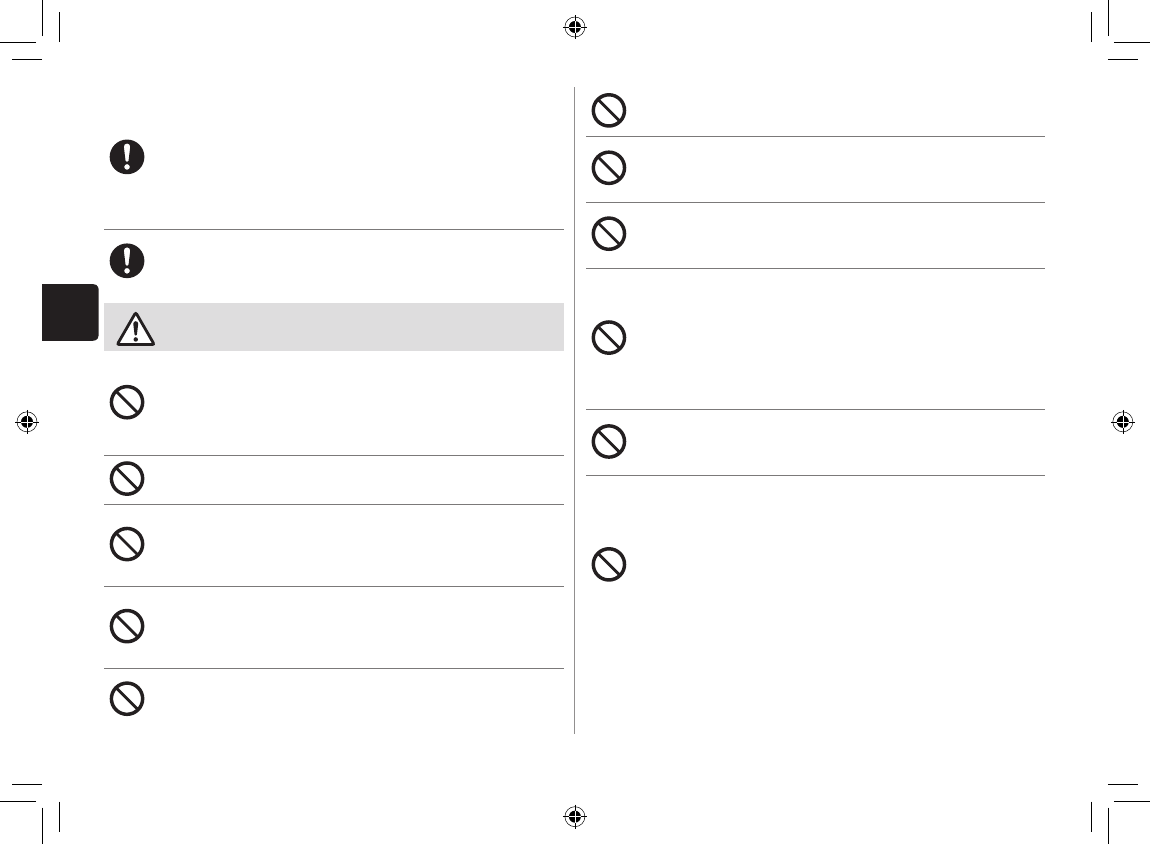This screenshot has width=1150, height=844.
Task: Click the fourth prohibition icon in the left column
Action: pos(127,627)
